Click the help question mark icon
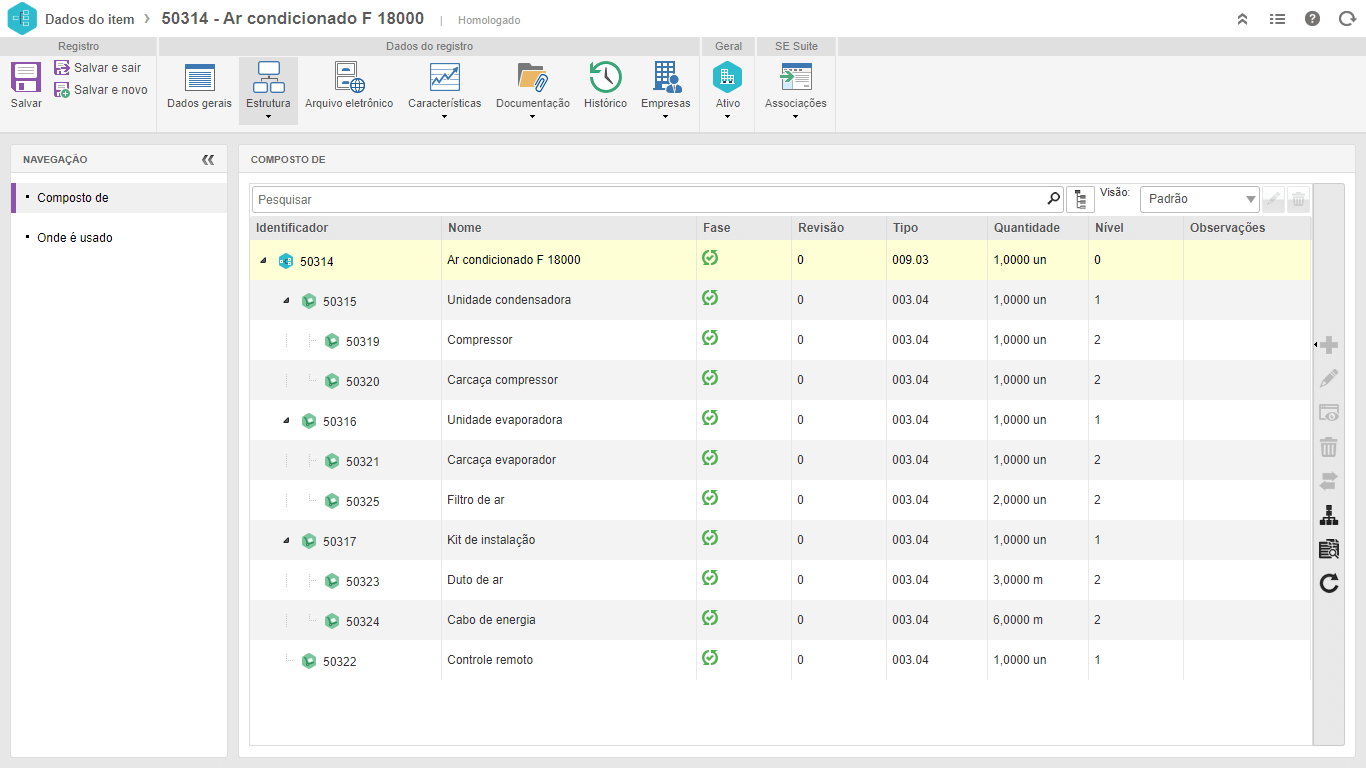Screen dimensions: 1366x768 1312,19
